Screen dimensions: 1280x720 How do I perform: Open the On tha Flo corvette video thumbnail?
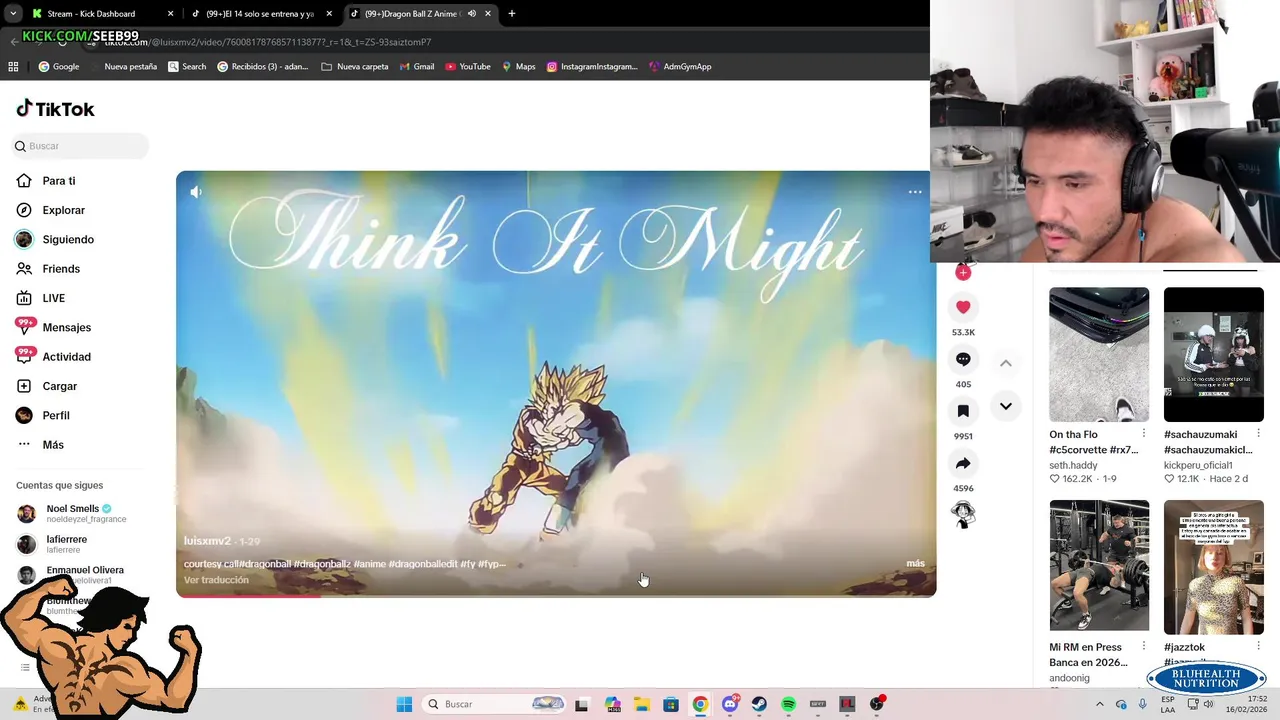[1099, 354]
